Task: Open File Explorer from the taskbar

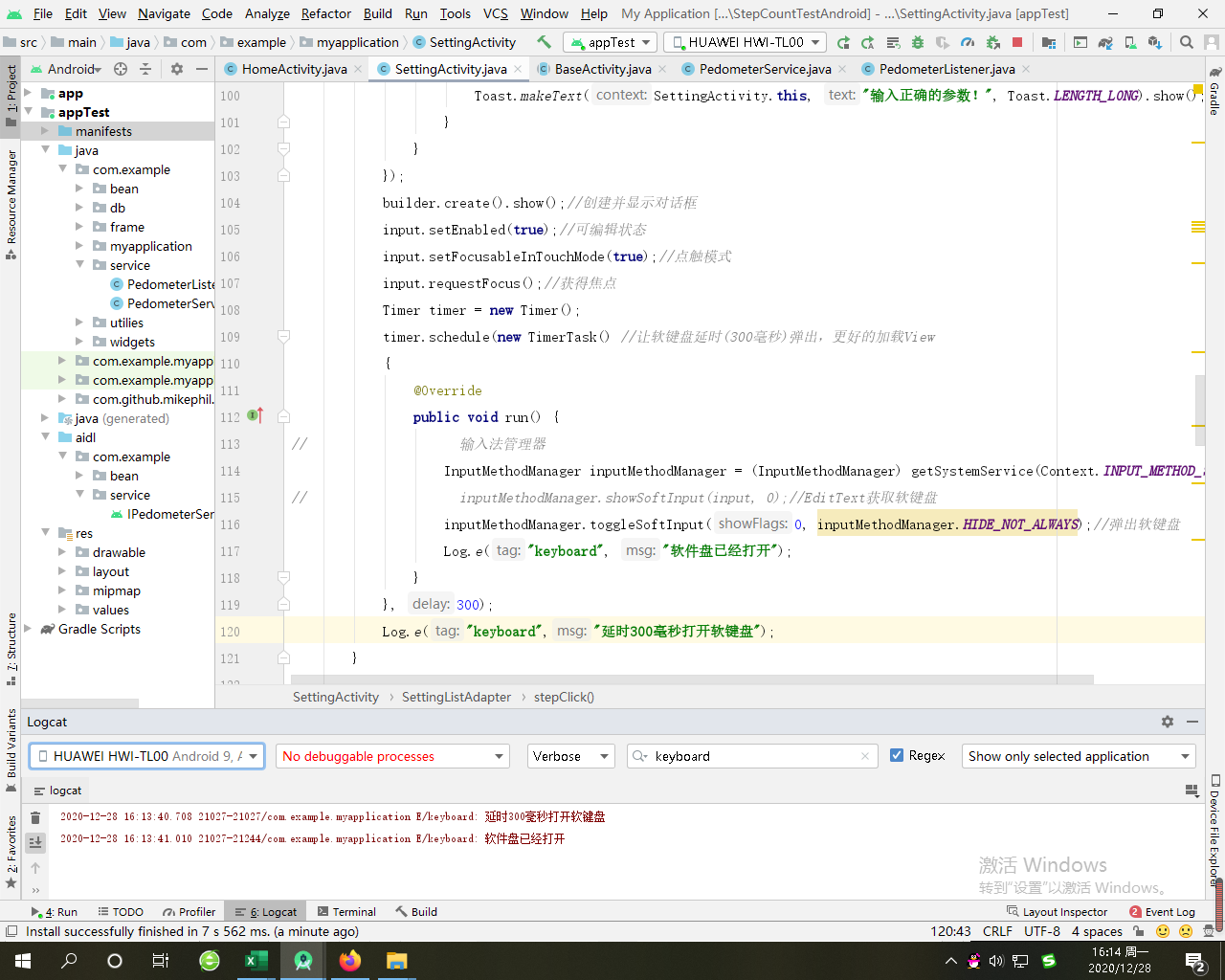Action: 397,961
